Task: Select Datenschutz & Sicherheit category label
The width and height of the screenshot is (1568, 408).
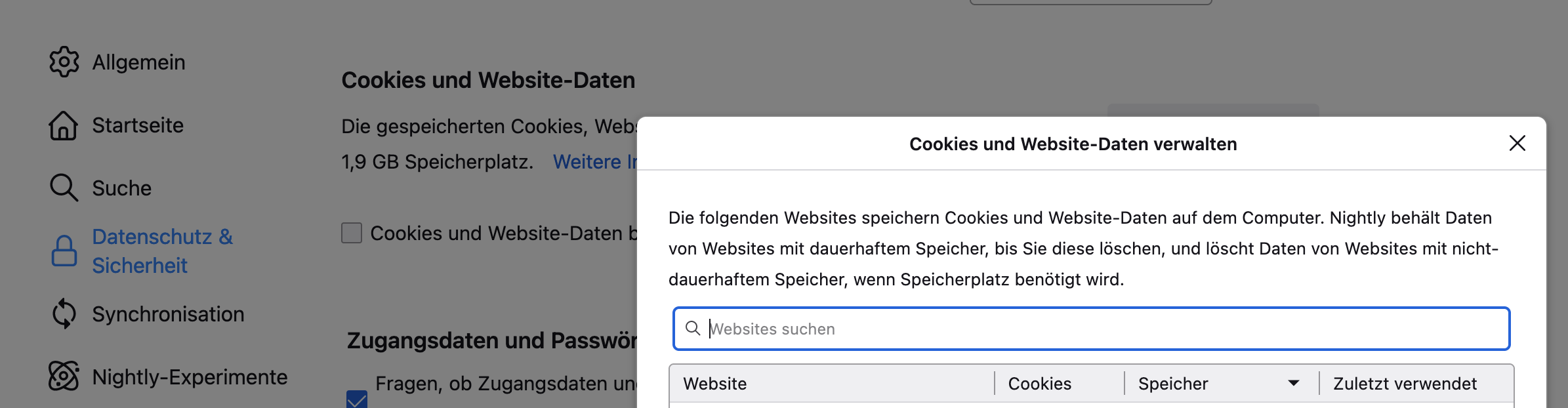Action: point(162,251)
